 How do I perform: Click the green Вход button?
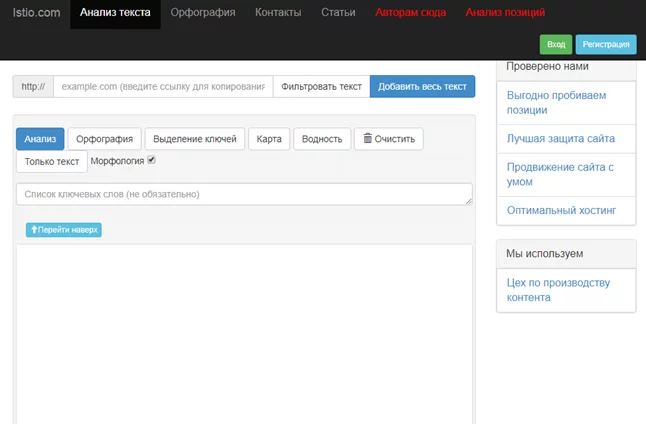click(x=556, y=45)
